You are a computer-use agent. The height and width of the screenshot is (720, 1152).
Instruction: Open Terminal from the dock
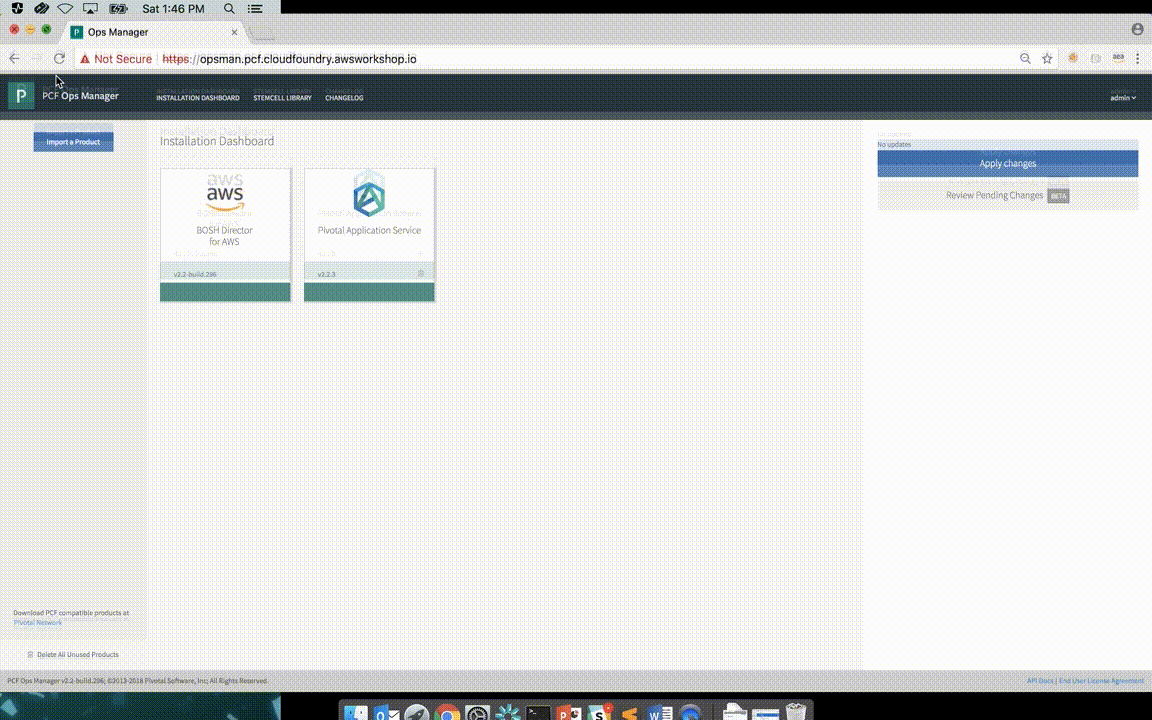click(x=538, y=713)
